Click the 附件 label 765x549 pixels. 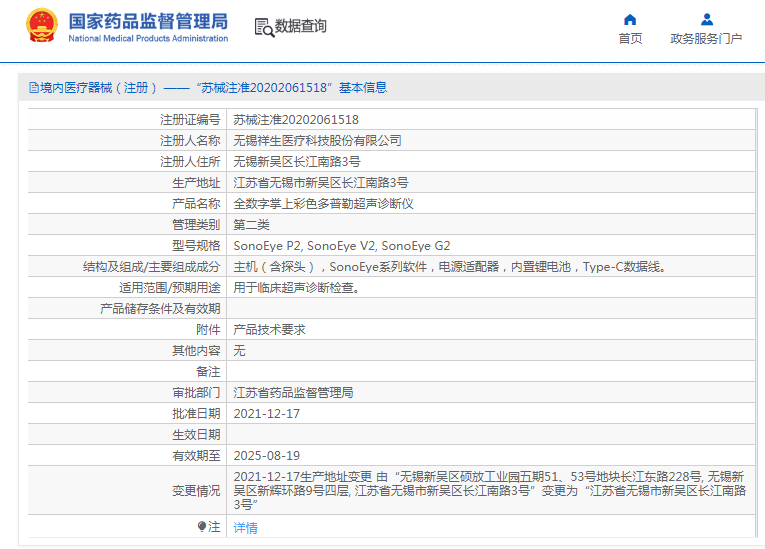click(x=208, y=329)
